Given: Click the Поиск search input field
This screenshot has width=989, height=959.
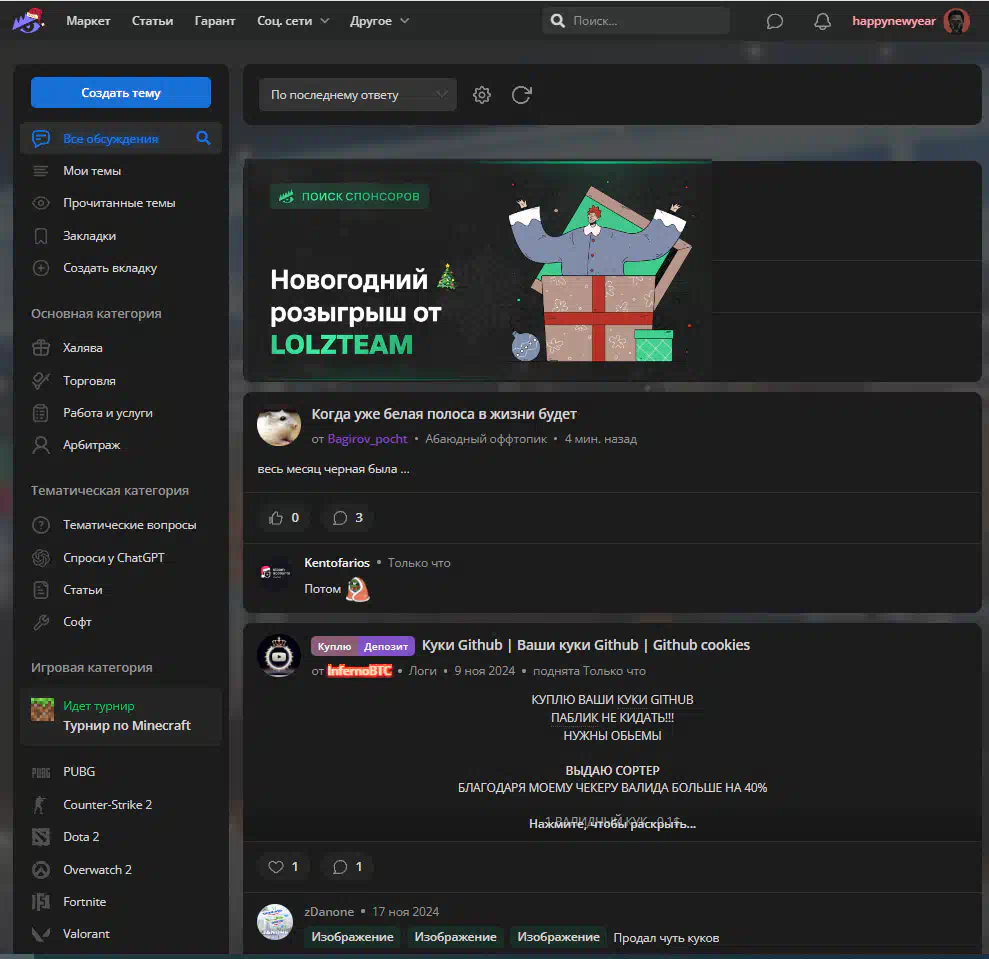Looking at the screenshot, I should point(636,21).
